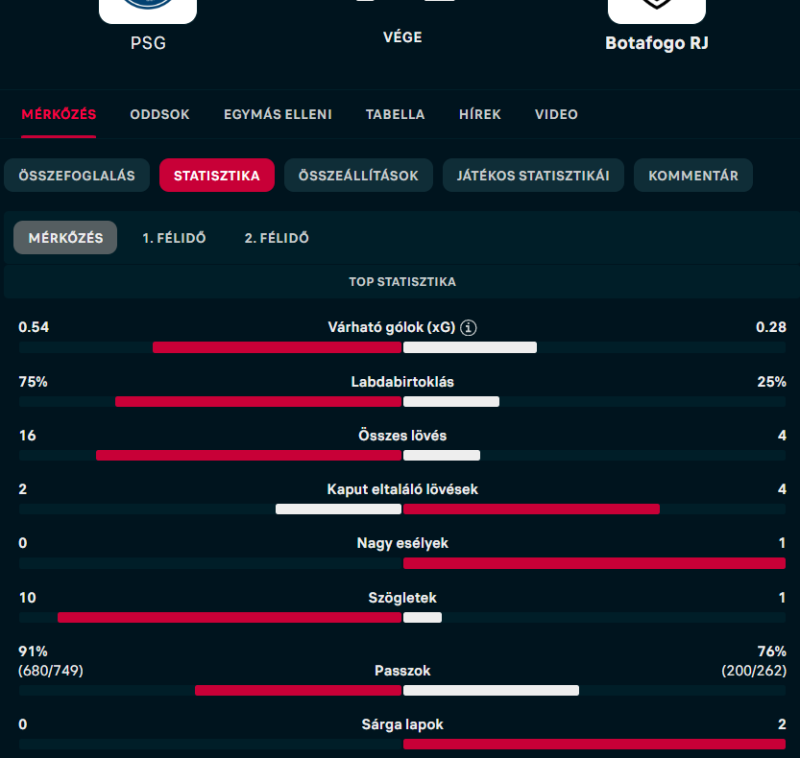Click PSG's 10 corners value
800x758 pixels.
point(28,598)
